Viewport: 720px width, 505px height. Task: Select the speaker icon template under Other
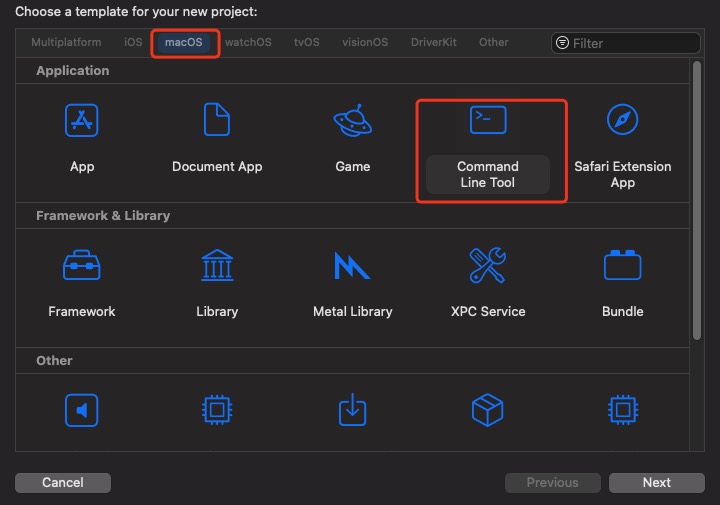click(x=82, y=410)
